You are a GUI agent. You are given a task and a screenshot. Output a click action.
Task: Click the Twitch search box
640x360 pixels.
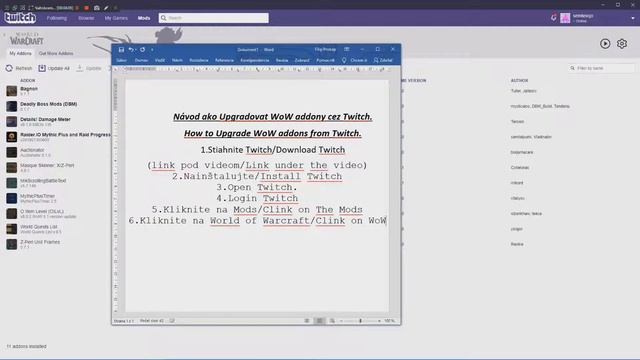point(214,18)
